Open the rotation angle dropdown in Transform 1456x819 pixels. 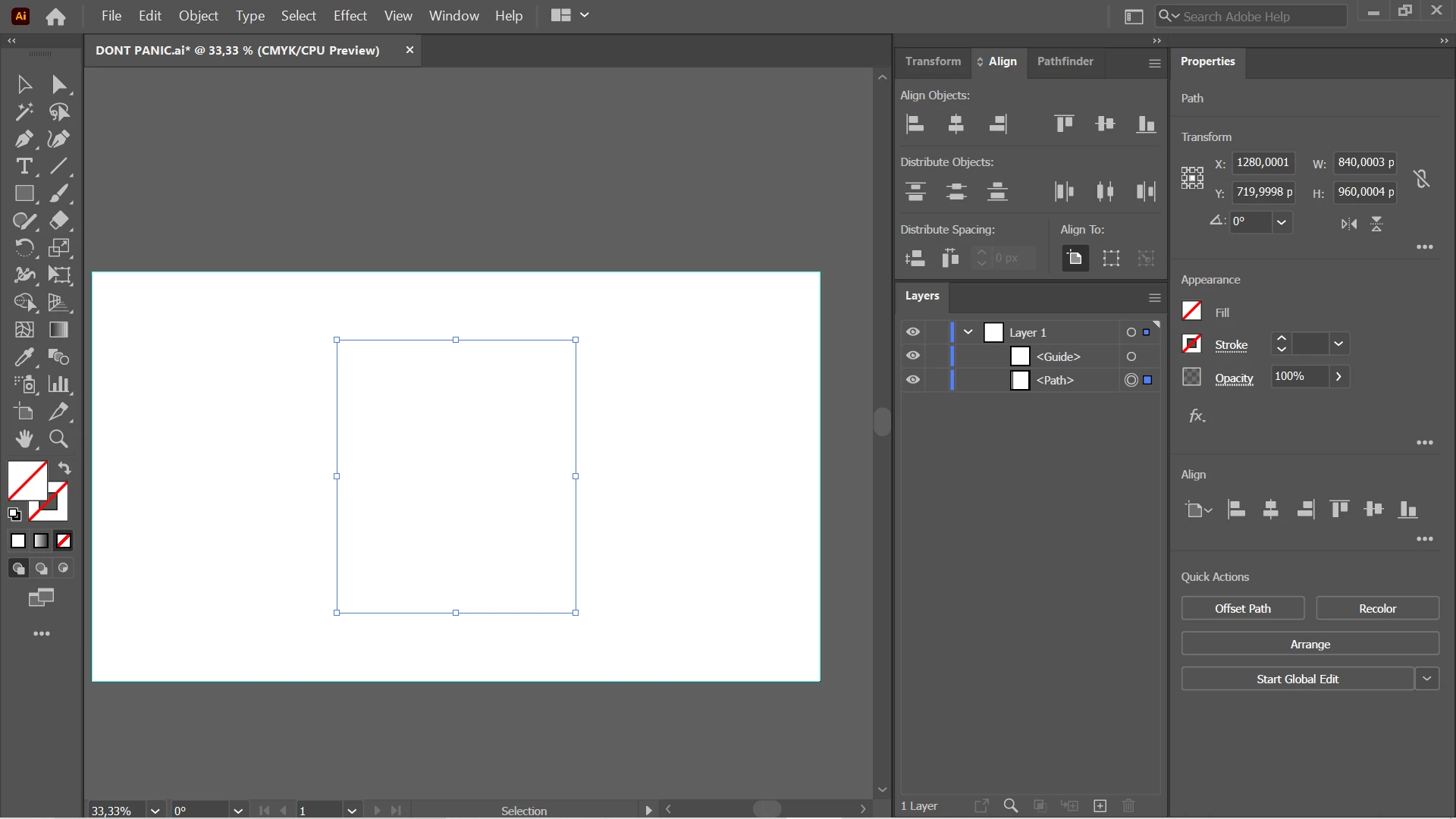pyautogui.click(x=1282, y=222)
